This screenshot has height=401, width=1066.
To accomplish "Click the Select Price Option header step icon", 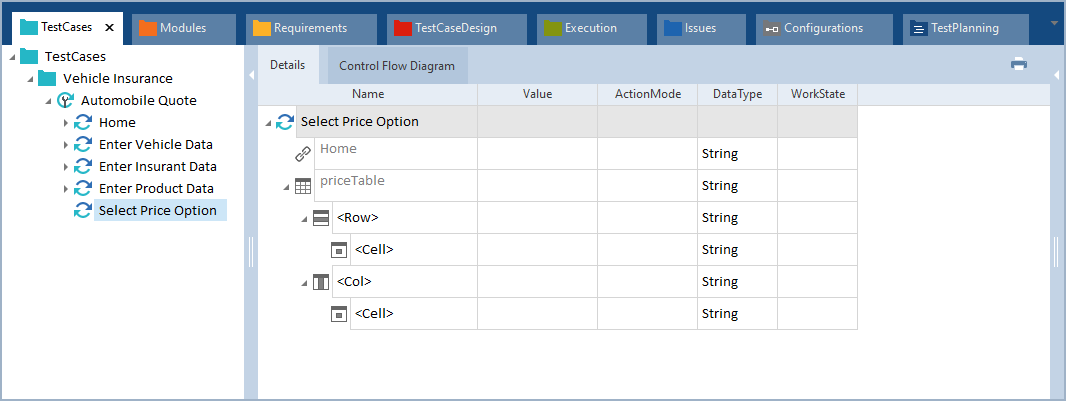I will click(285, 122).
